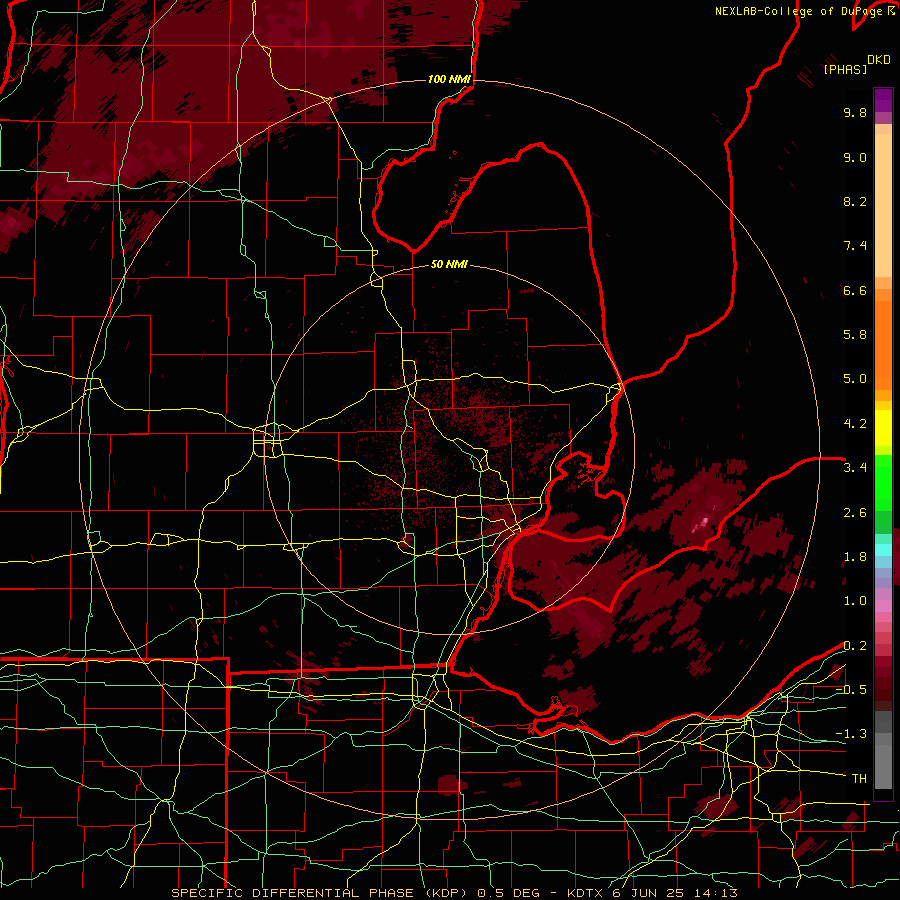Click the 1.0 legend value
900x900 pixels.
click(x=855, y=601)
